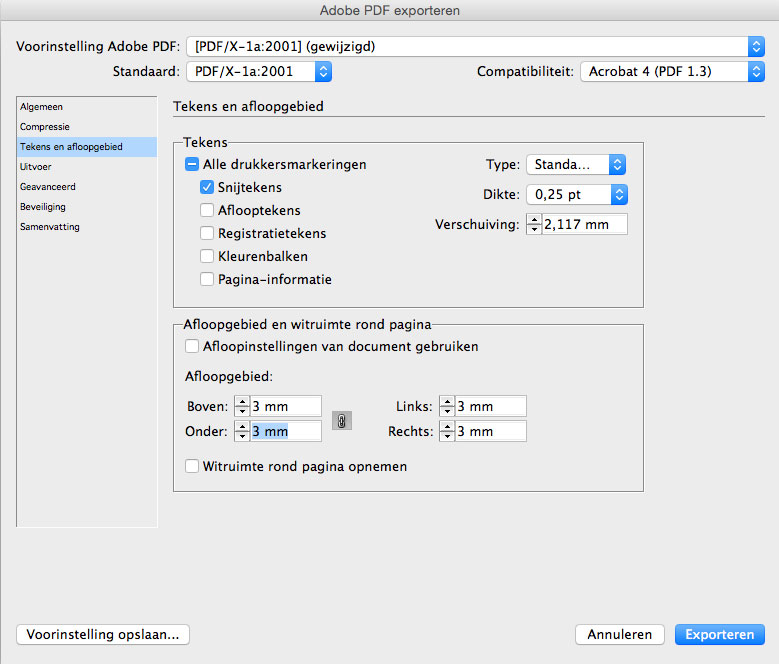Select the Samenvatting section in sidebar
The image size is (779, 664).
click(x=87, y=226)
